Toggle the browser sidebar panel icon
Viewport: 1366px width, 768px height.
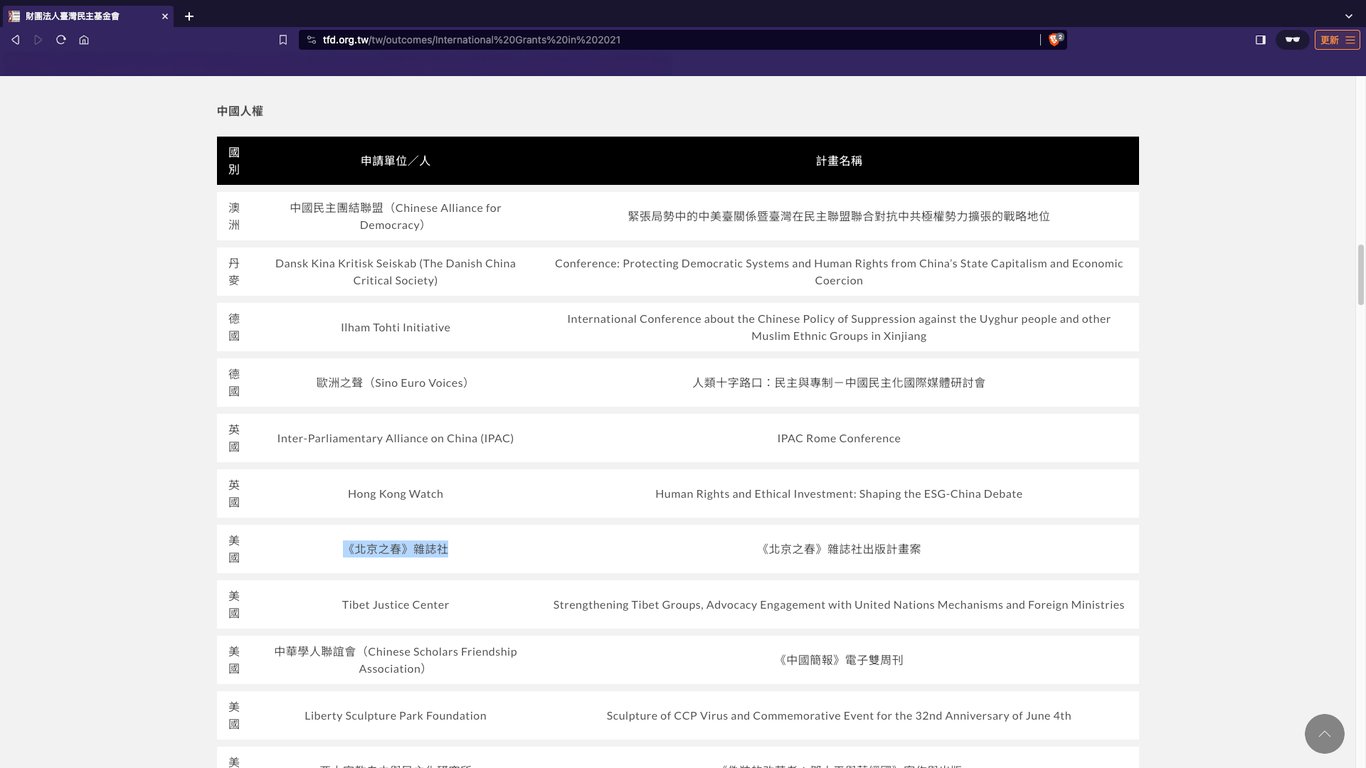point(1260,40)
